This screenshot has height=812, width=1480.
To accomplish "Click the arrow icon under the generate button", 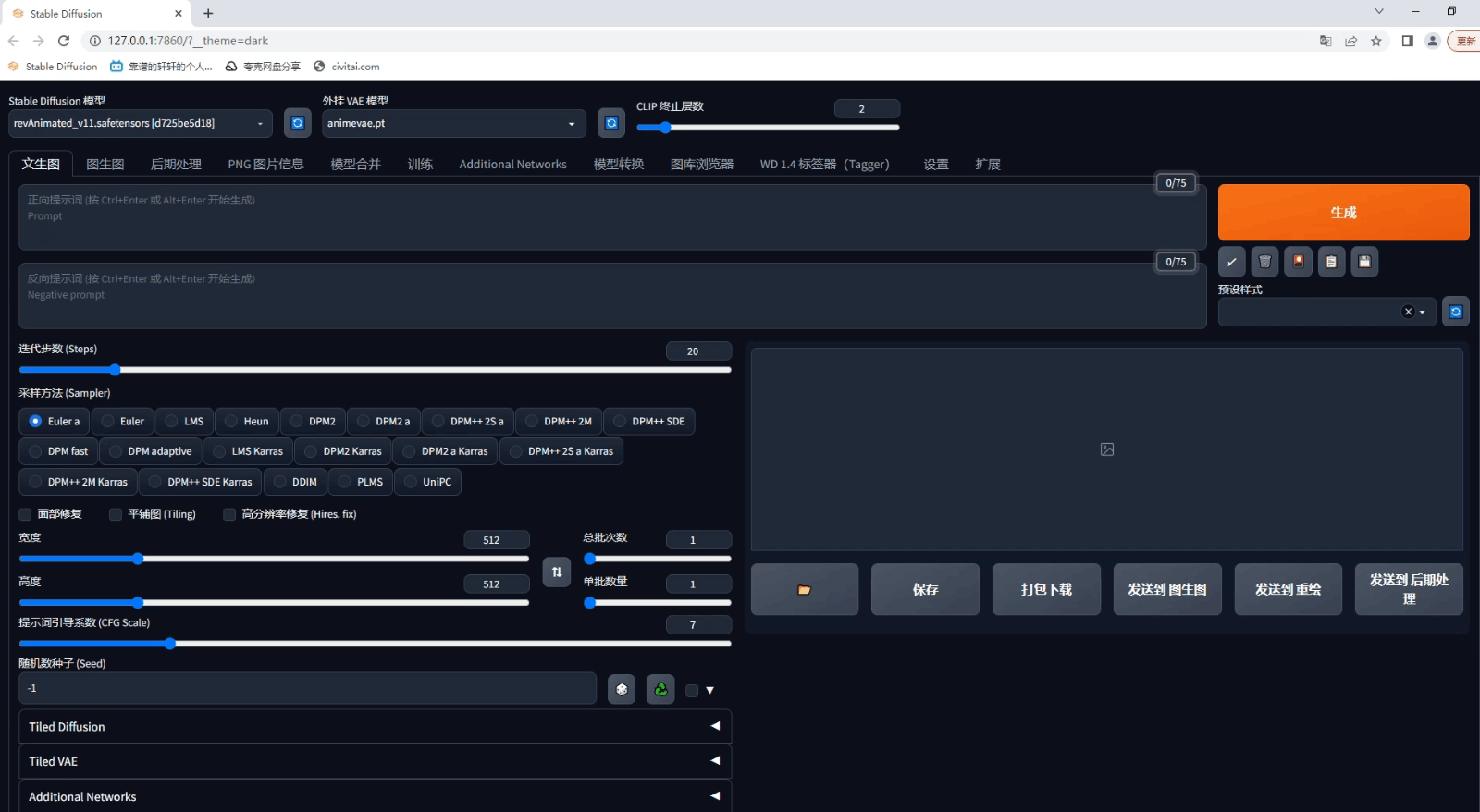I will [x=1231, y=262].
